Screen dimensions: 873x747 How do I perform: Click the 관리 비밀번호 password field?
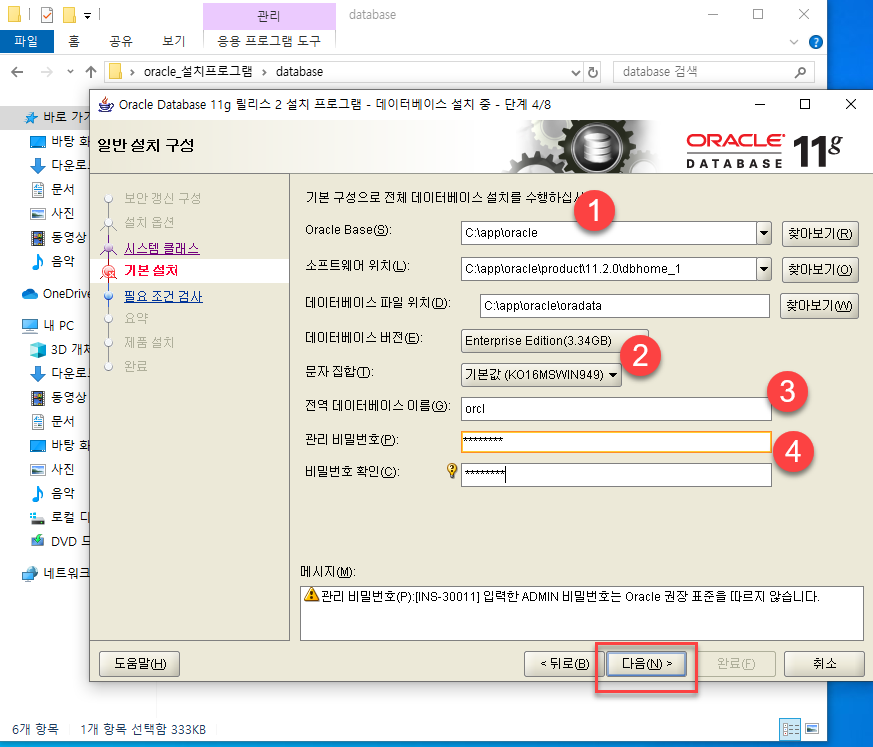coord(616,442)
